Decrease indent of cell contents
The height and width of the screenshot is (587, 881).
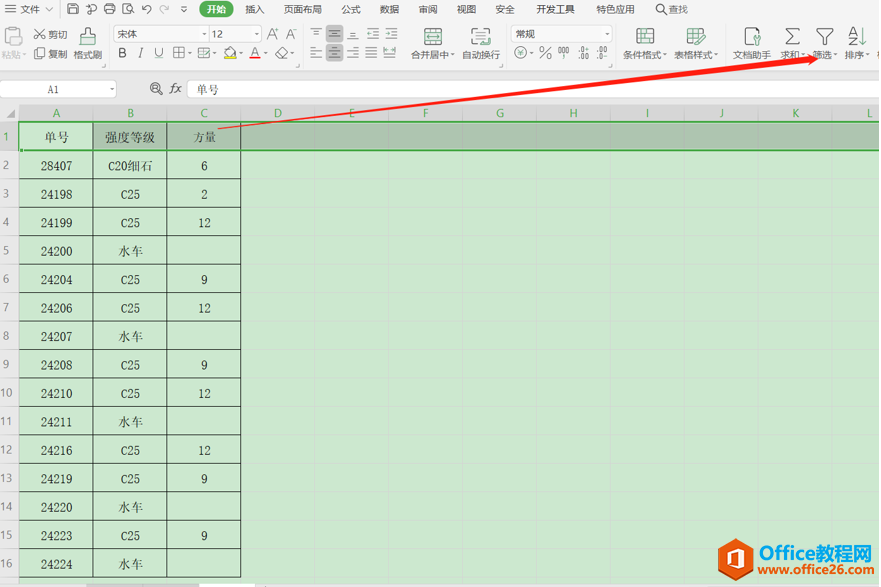[373, 34]
